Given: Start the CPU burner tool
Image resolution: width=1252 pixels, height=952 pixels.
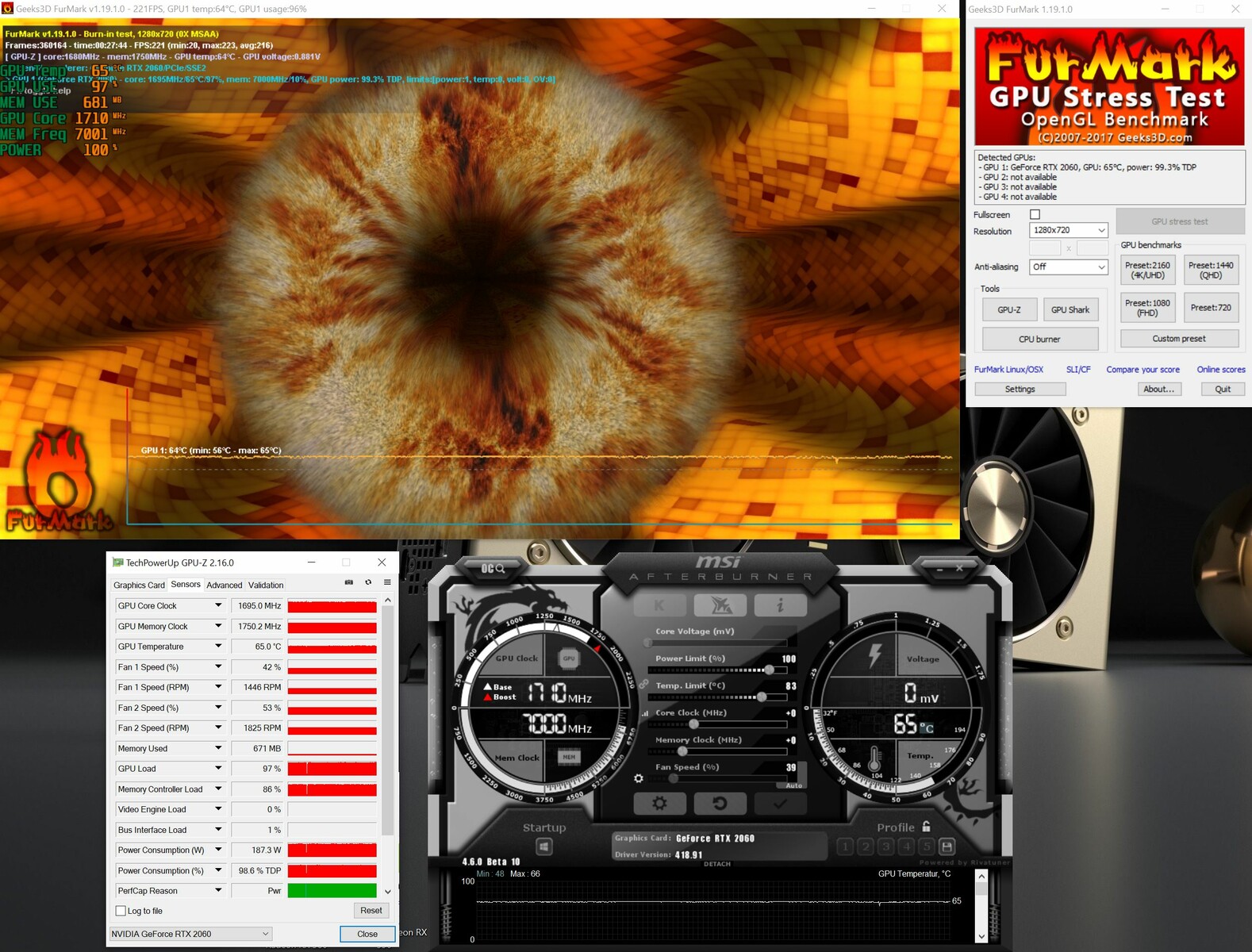Looking at the screenshot, I should pos(1039,339).
